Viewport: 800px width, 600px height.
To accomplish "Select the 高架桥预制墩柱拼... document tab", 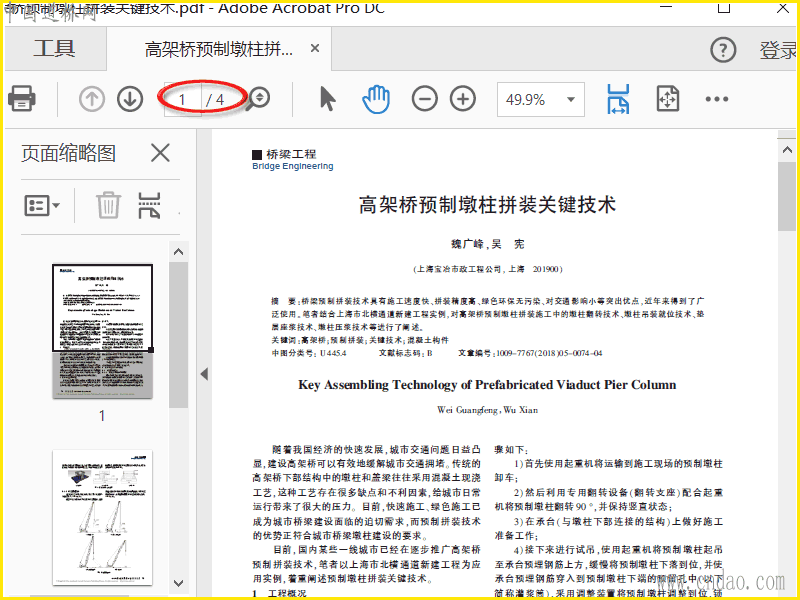I will click(x=218, y=49).
